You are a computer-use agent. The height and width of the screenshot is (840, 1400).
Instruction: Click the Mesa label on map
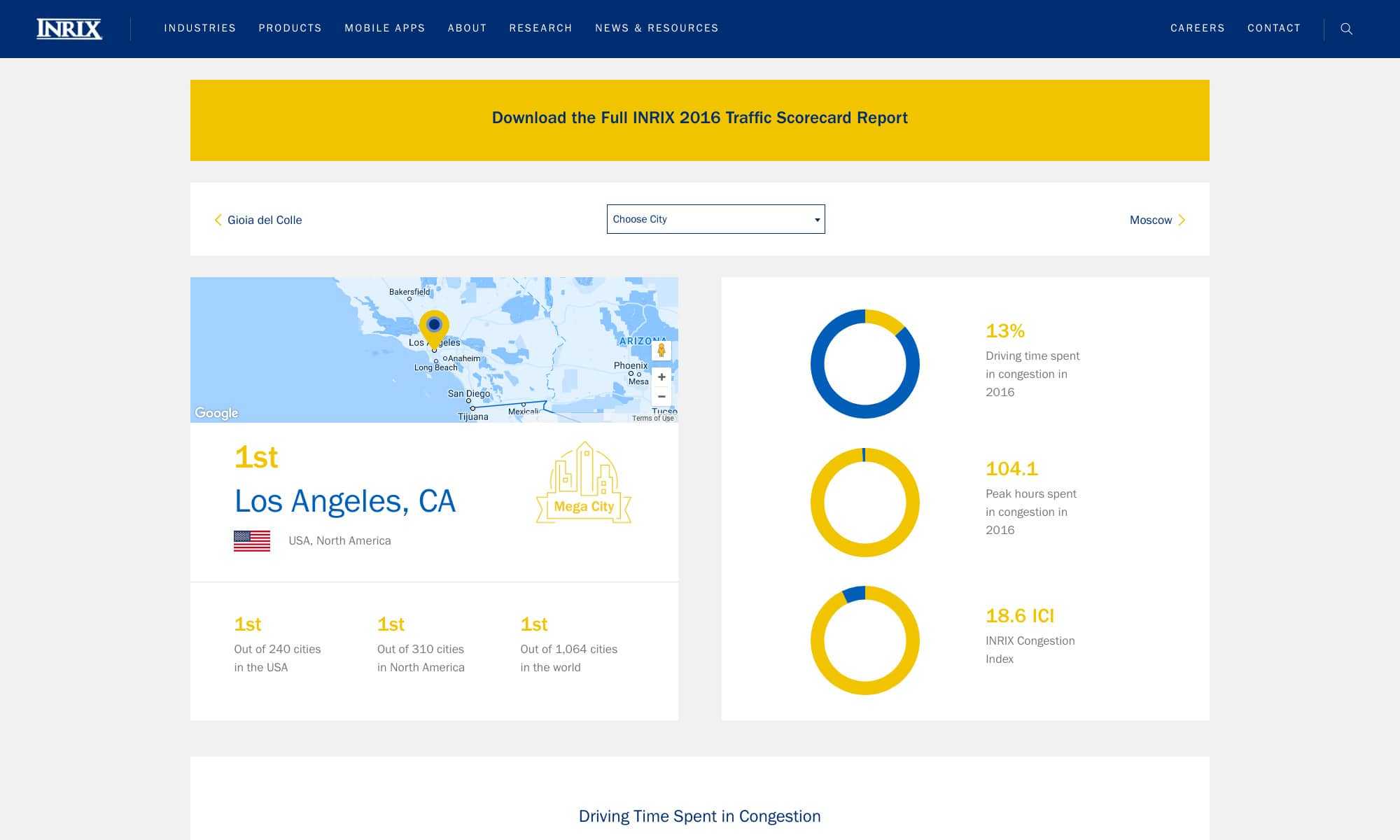[638, 381]
